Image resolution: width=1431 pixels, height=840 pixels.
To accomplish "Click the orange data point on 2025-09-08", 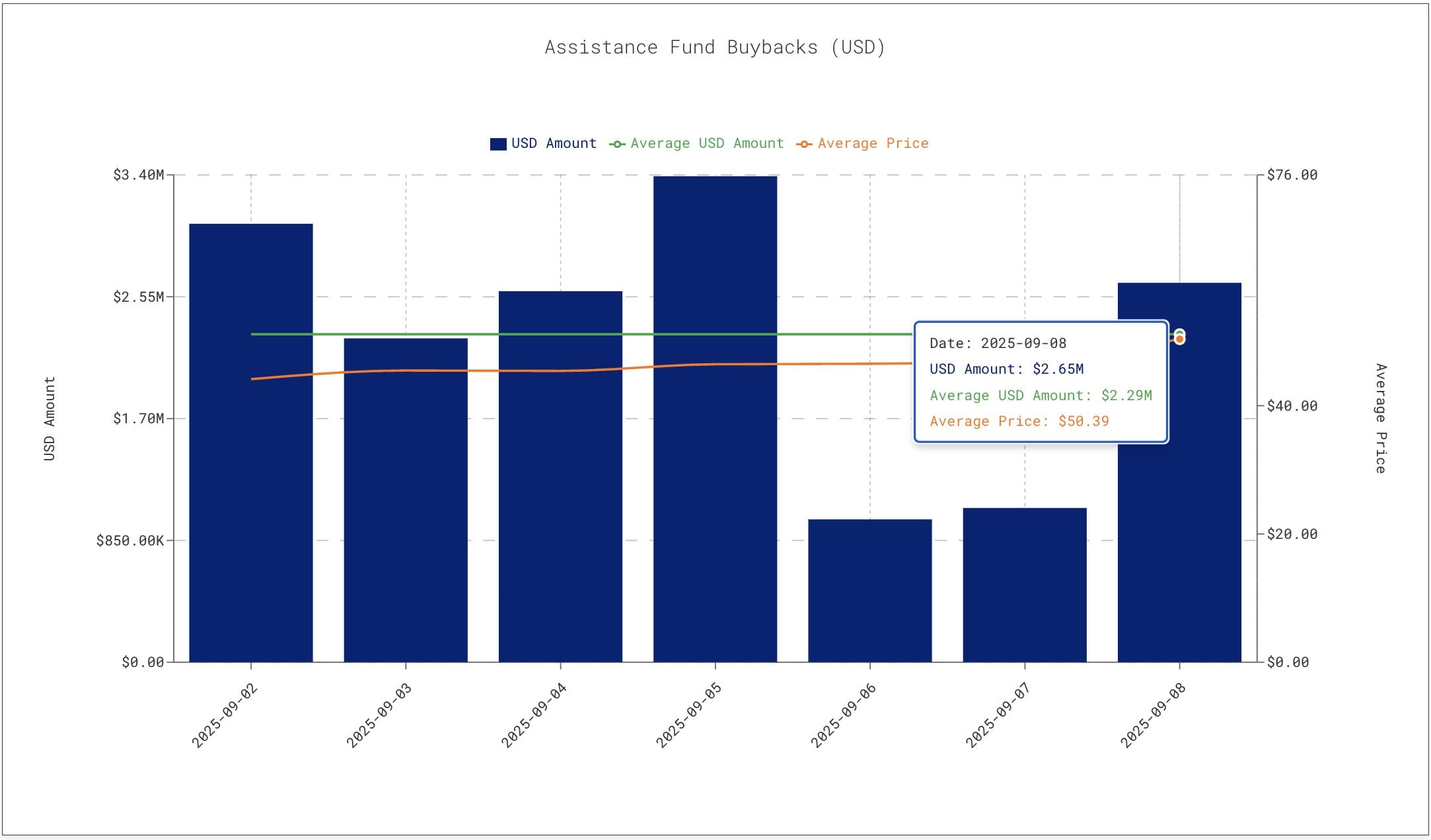I will pos(1180,339).
